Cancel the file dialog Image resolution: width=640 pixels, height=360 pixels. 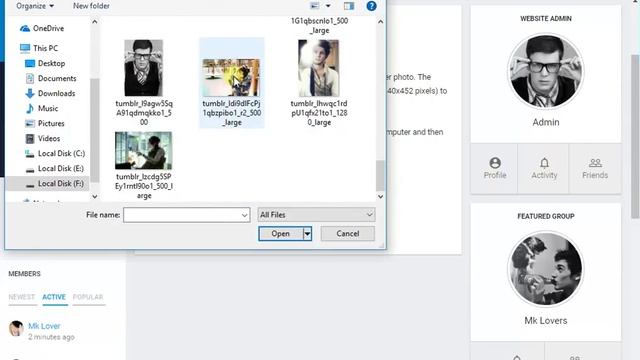[x=348, y=233]
